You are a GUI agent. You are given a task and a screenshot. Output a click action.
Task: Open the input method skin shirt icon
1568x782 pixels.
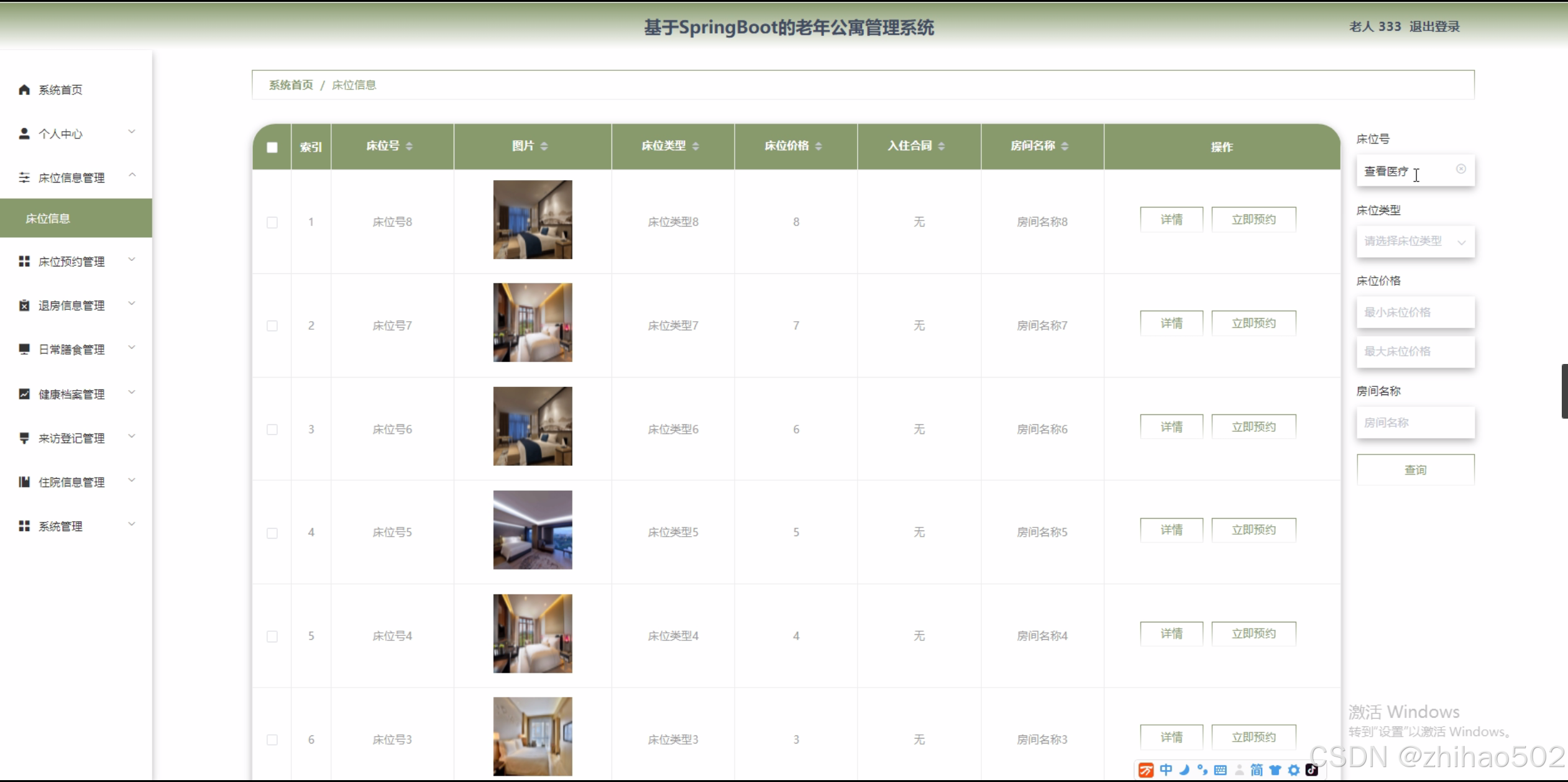(x=1275, y=770)
